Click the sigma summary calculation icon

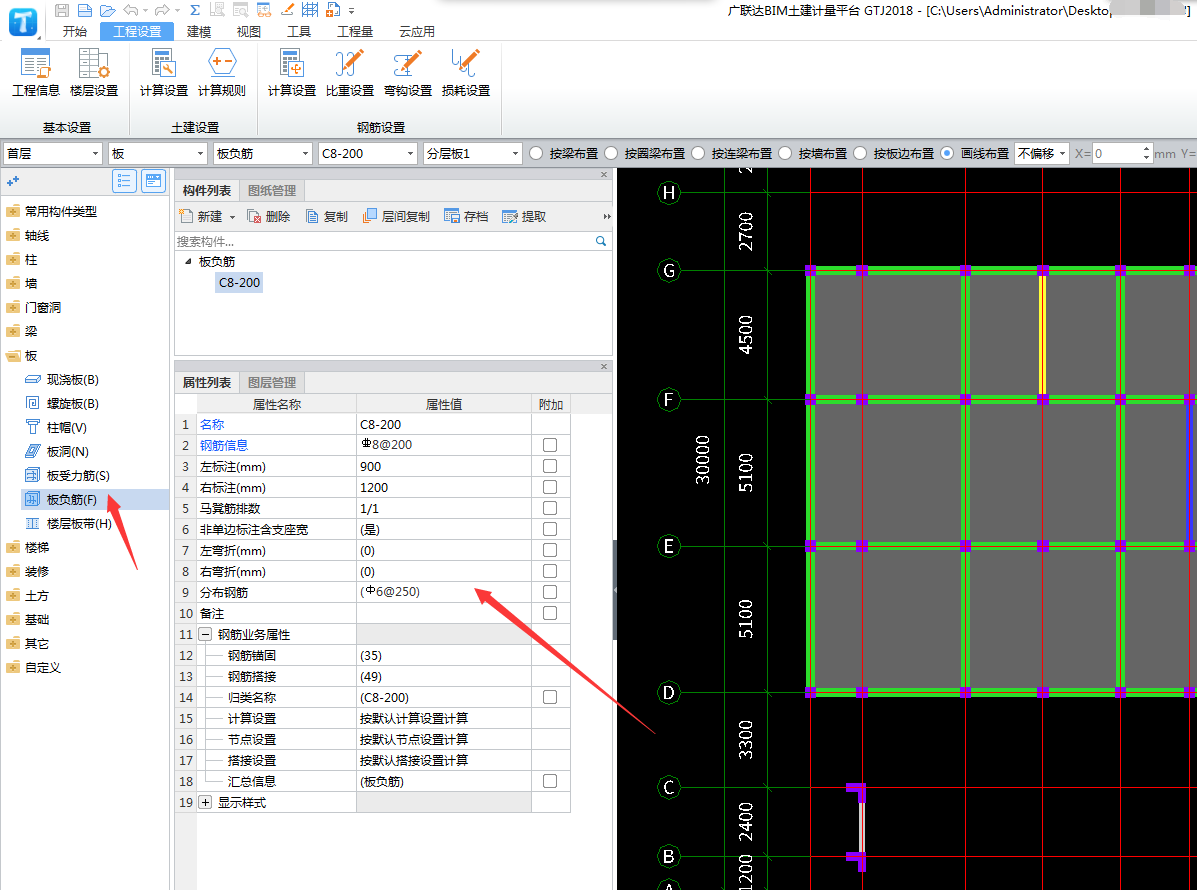click(195, 10)
